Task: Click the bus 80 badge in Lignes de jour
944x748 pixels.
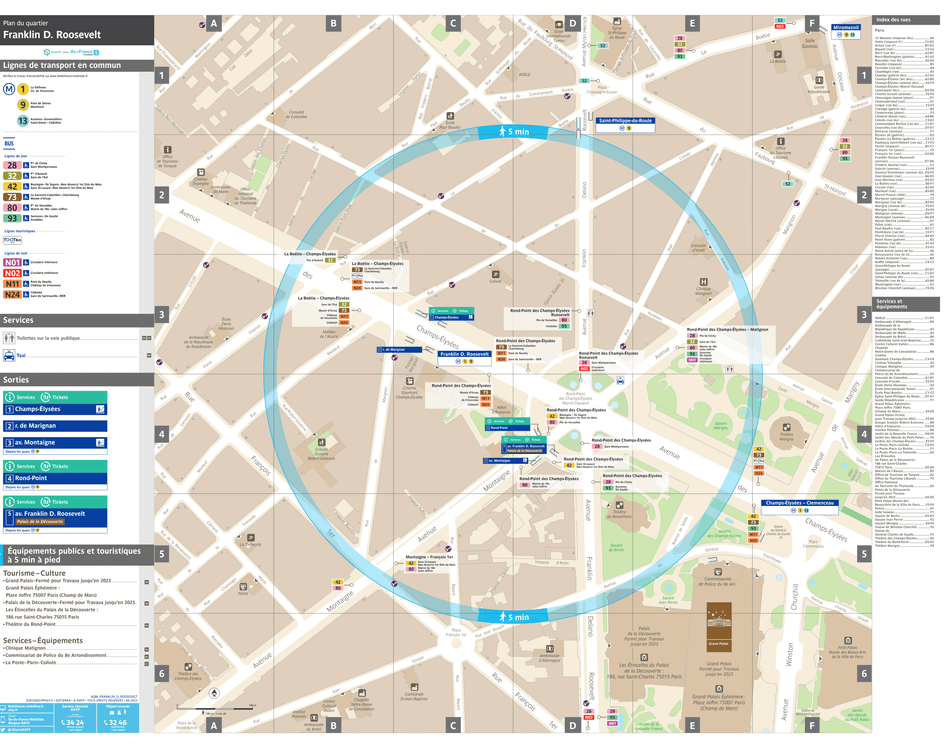Action: click(12, 208)
